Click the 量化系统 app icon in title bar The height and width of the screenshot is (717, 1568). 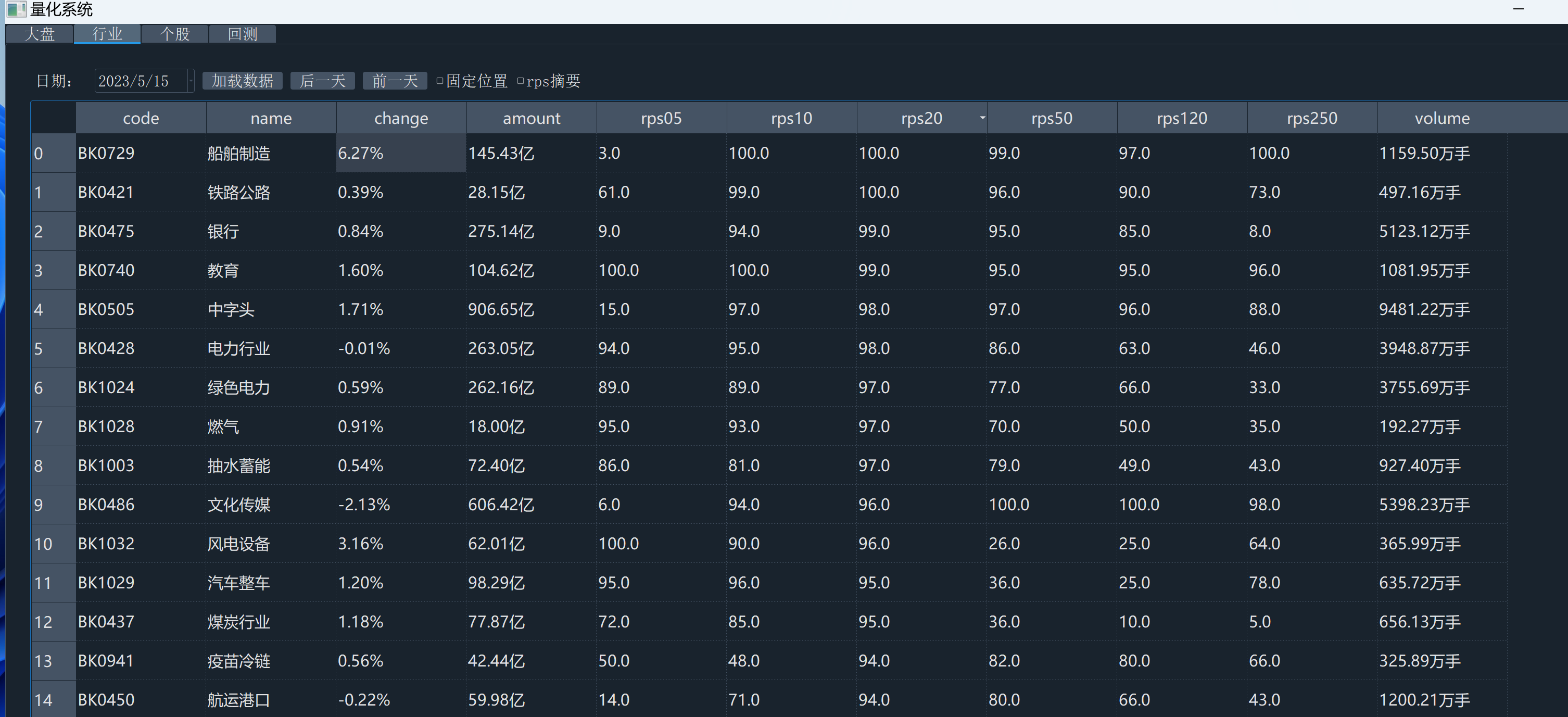pyautogui.click(x=16, y=9)
